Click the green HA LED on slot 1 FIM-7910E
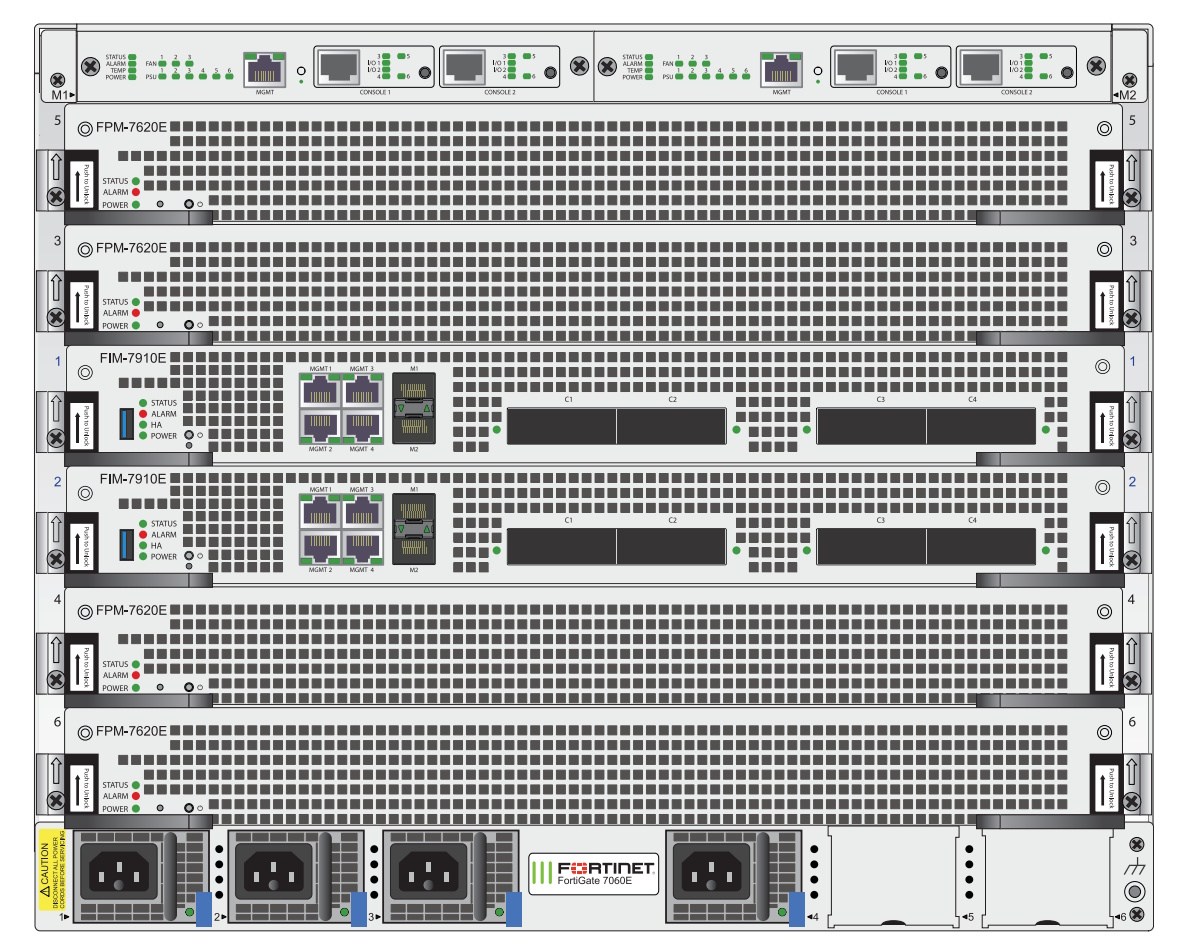 [143, 425]
